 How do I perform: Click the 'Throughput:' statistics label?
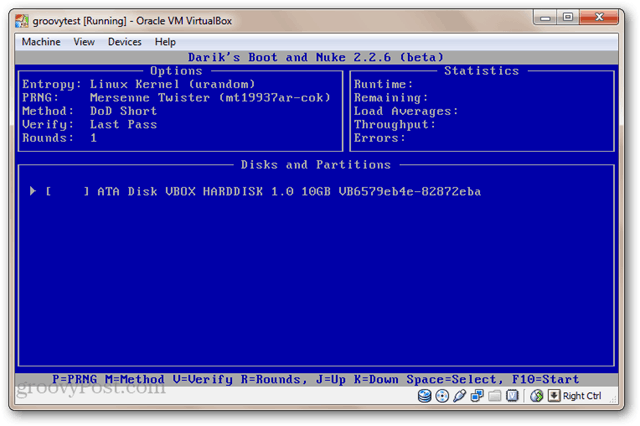pyautogui.click(x=395, y=124)
